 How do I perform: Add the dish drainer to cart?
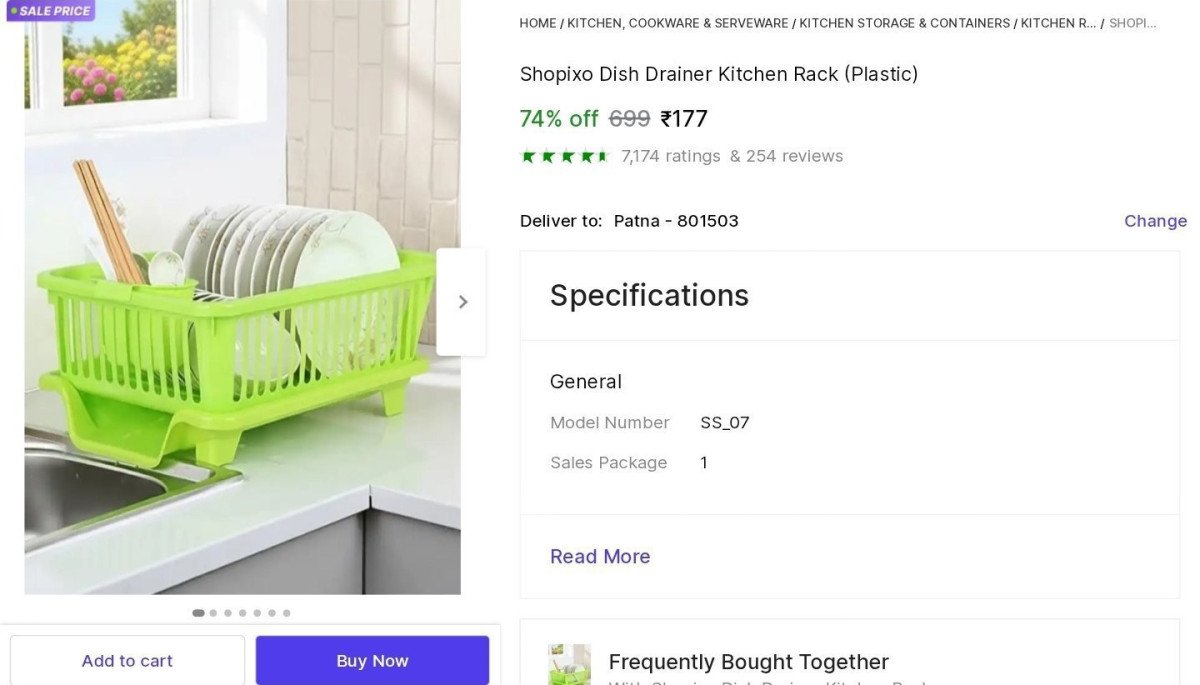[127, 661]
